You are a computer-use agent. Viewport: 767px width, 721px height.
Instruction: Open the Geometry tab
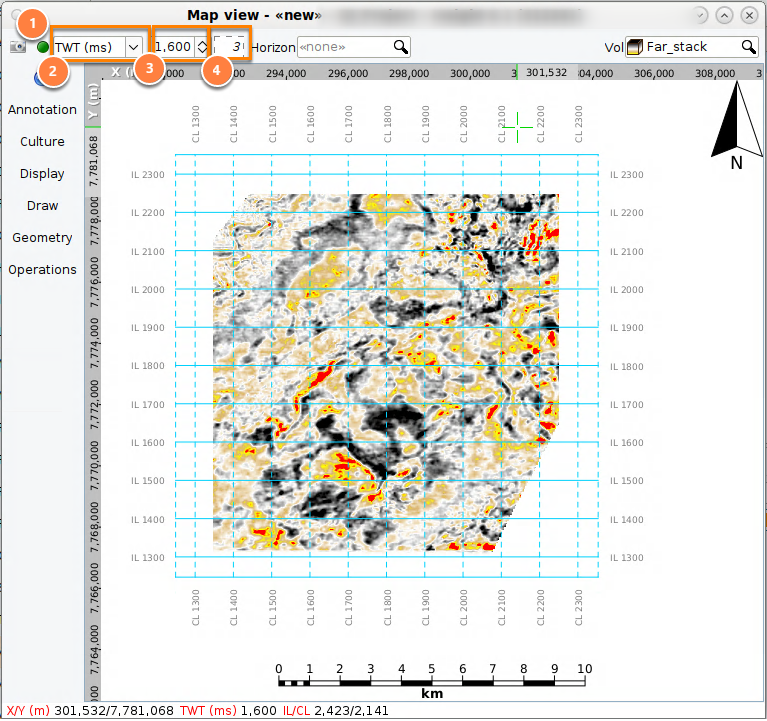tap(42, 238)
